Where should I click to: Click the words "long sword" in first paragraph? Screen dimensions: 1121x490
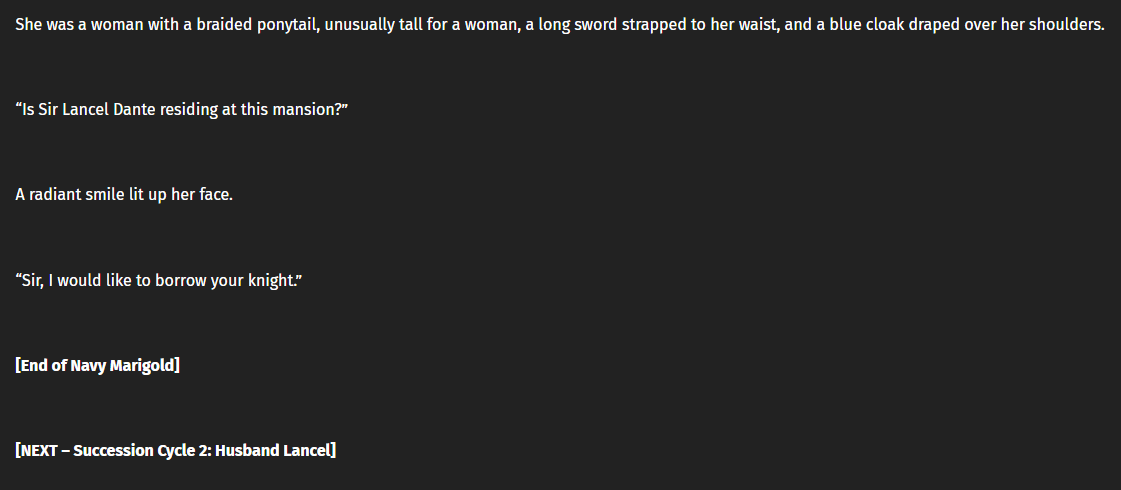[578, 25]
